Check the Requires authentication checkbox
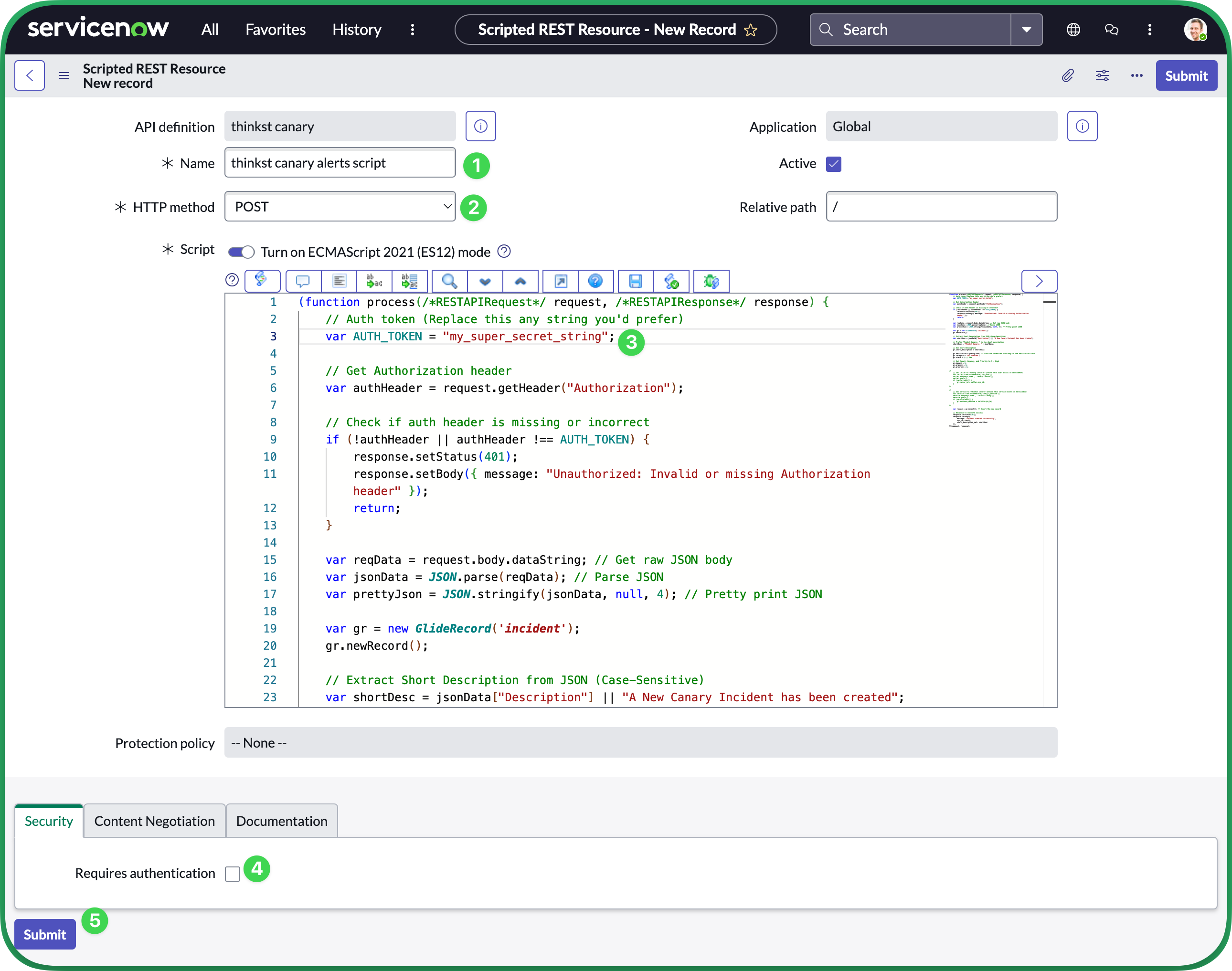This screenshot has width=1232, height=971. tap(233, 874)
